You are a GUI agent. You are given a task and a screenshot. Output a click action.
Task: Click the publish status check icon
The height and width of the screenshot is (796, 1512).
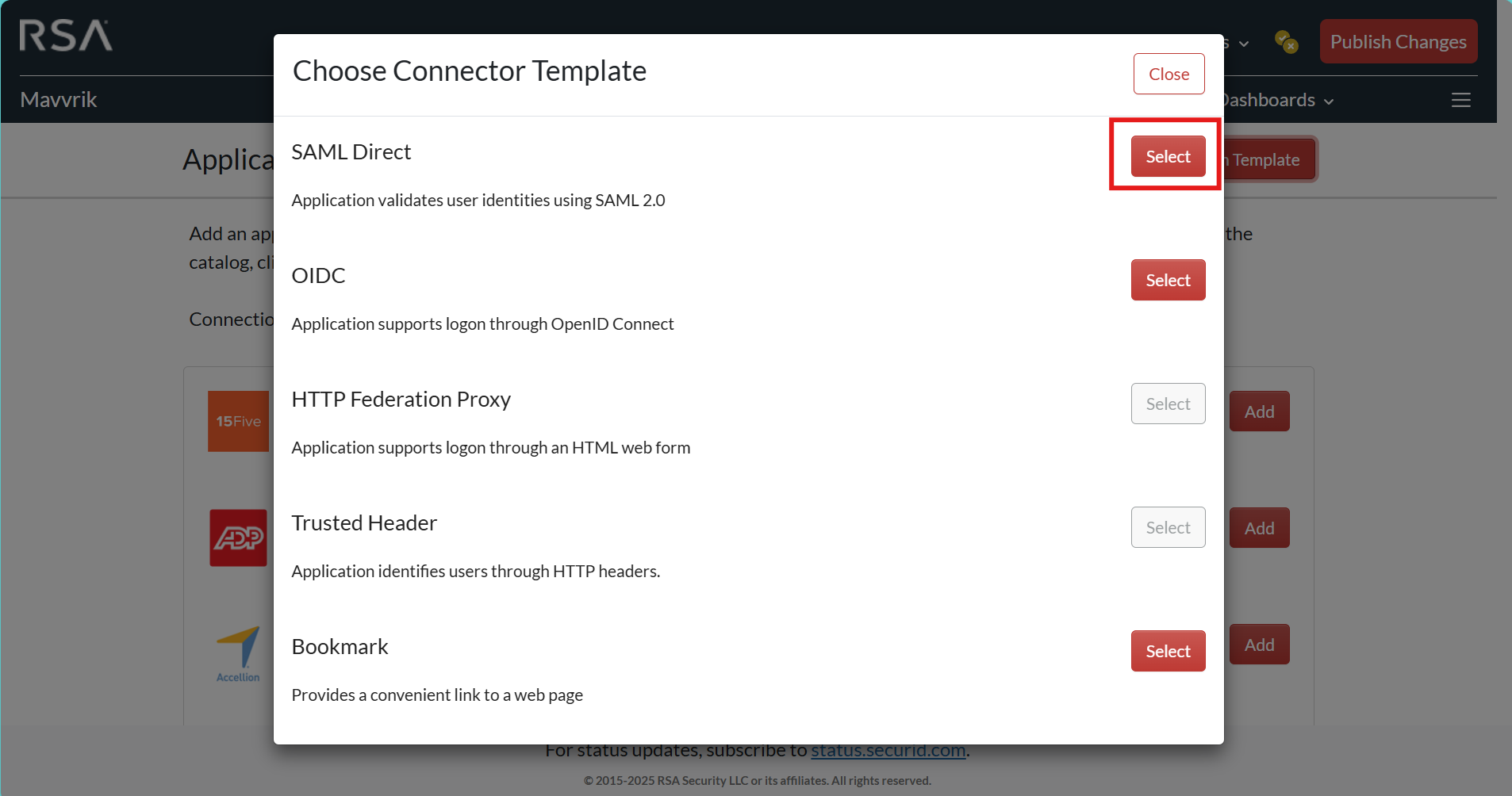[x=1285, y=41]
